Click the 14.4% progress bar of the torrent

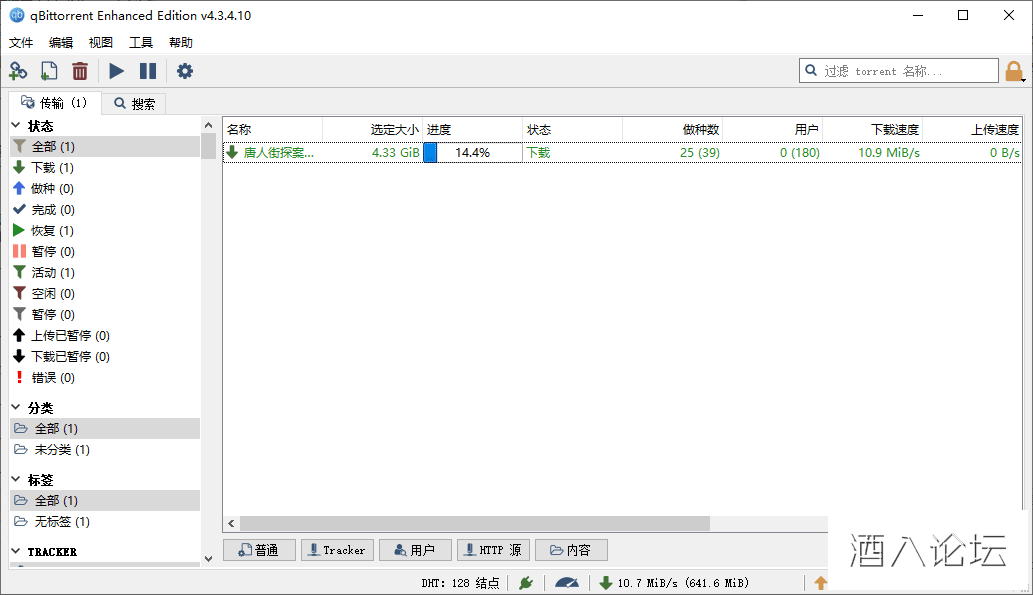(x=472, y=153)
